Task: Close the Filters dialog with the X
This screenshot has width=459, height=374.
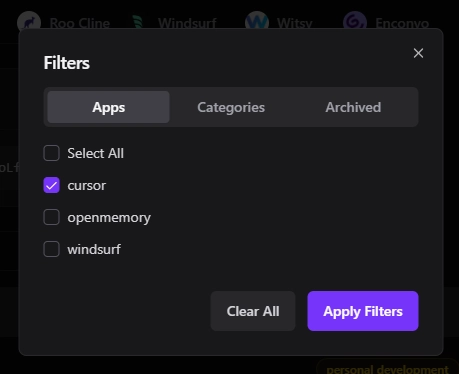Action: click(418, 53)
